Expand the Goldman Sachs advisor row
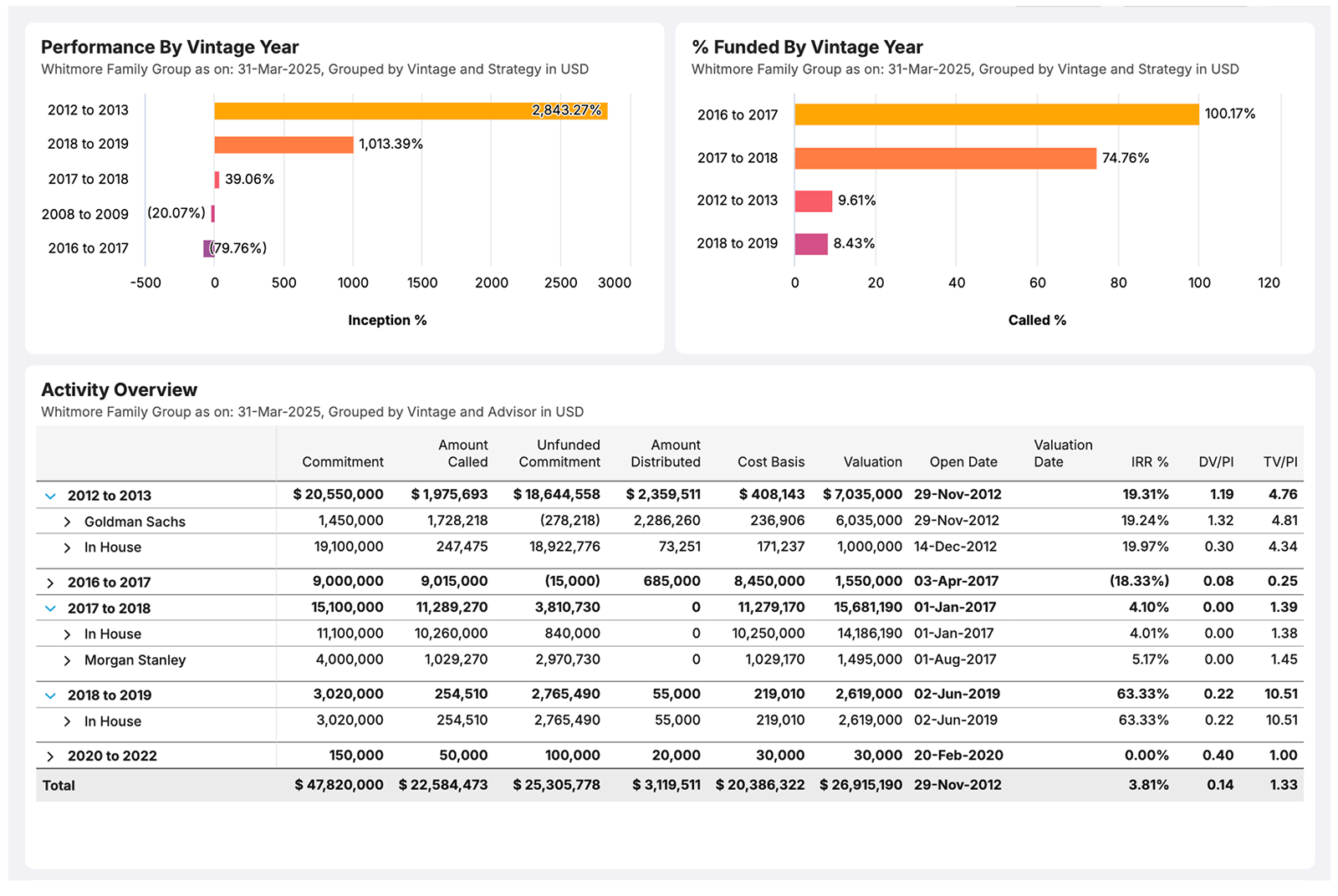 (x=67, y=521)
